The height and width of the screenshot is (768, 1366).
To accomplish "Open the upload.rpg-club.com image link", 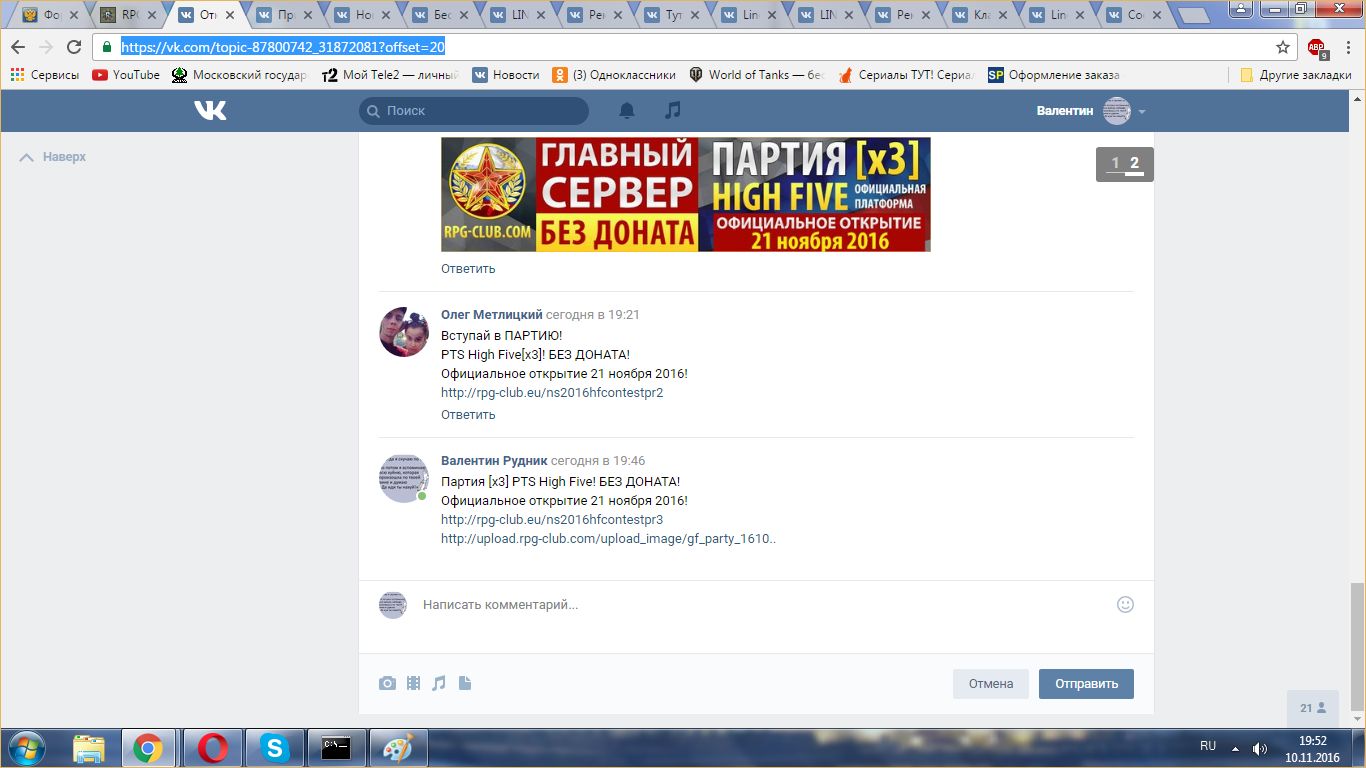I will [x=608, y=539].
